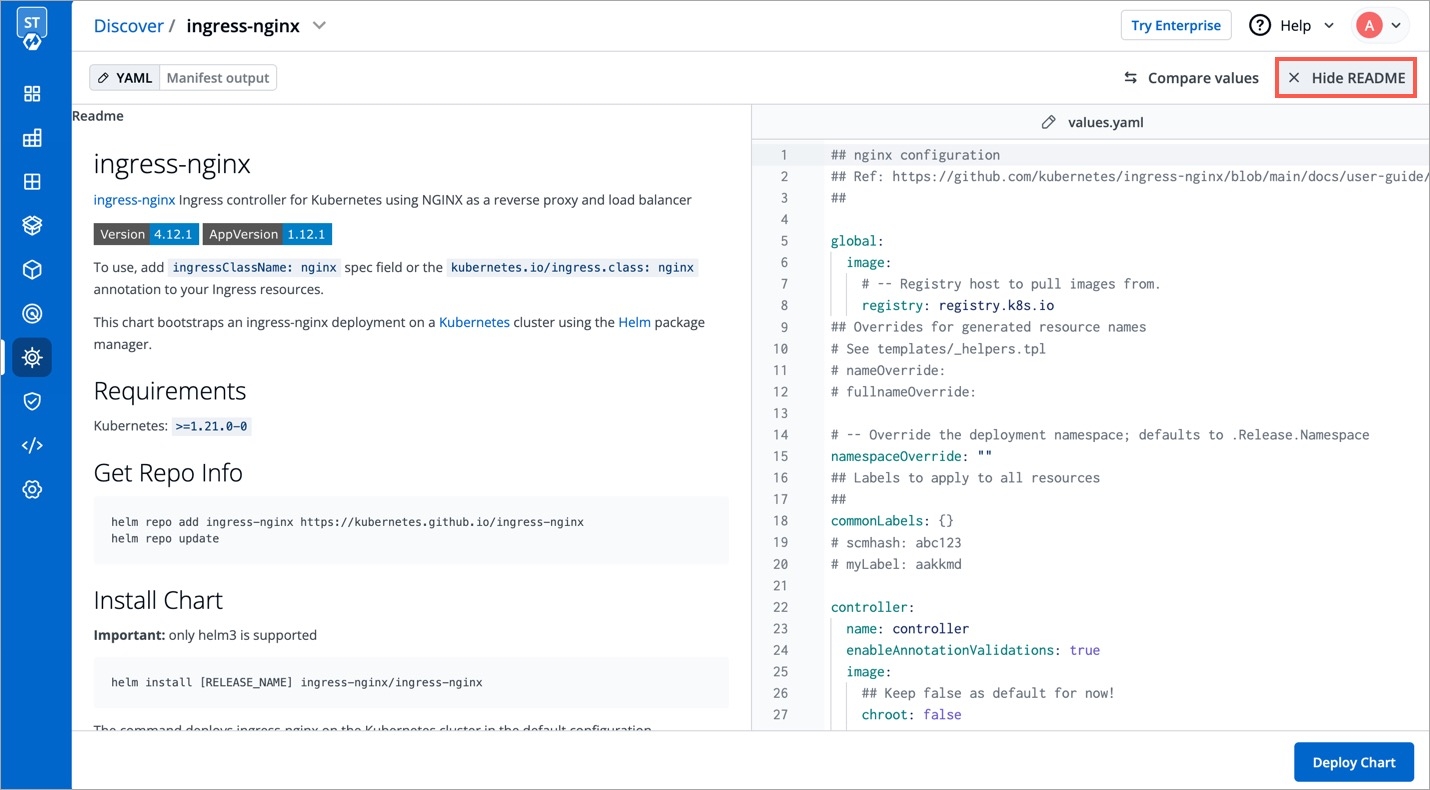Click the Help question mark icon
The image size is (1430, 790).
(x=1260, y=26)
